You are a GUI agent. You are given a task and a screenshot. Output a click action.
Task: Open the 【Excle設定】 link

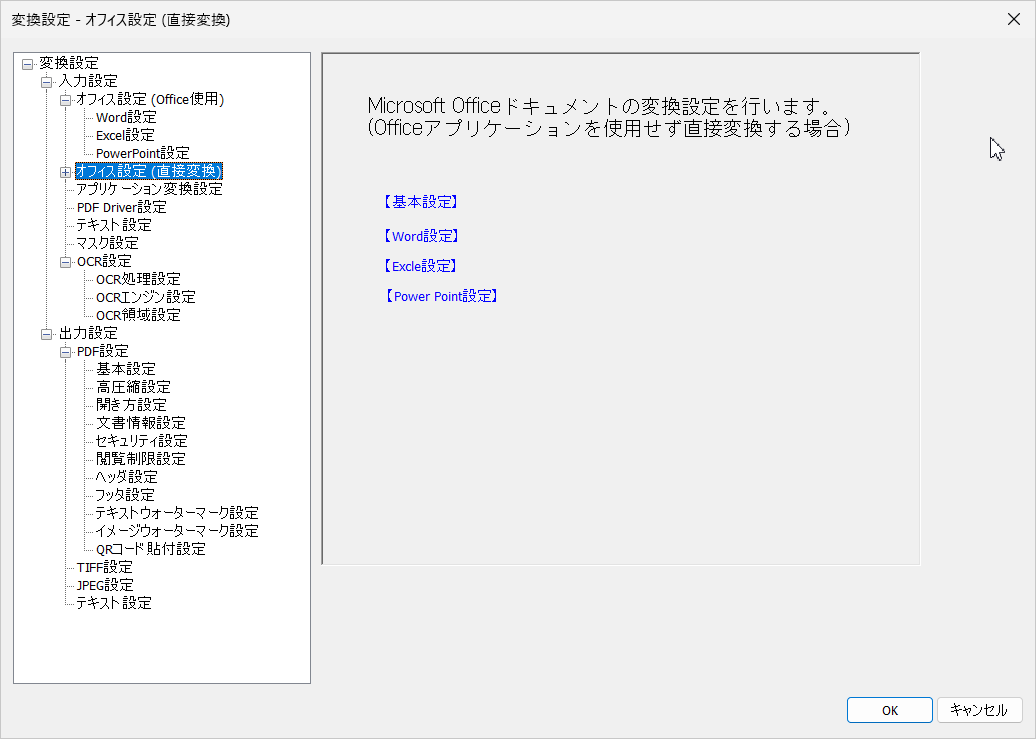pos(420,265)
